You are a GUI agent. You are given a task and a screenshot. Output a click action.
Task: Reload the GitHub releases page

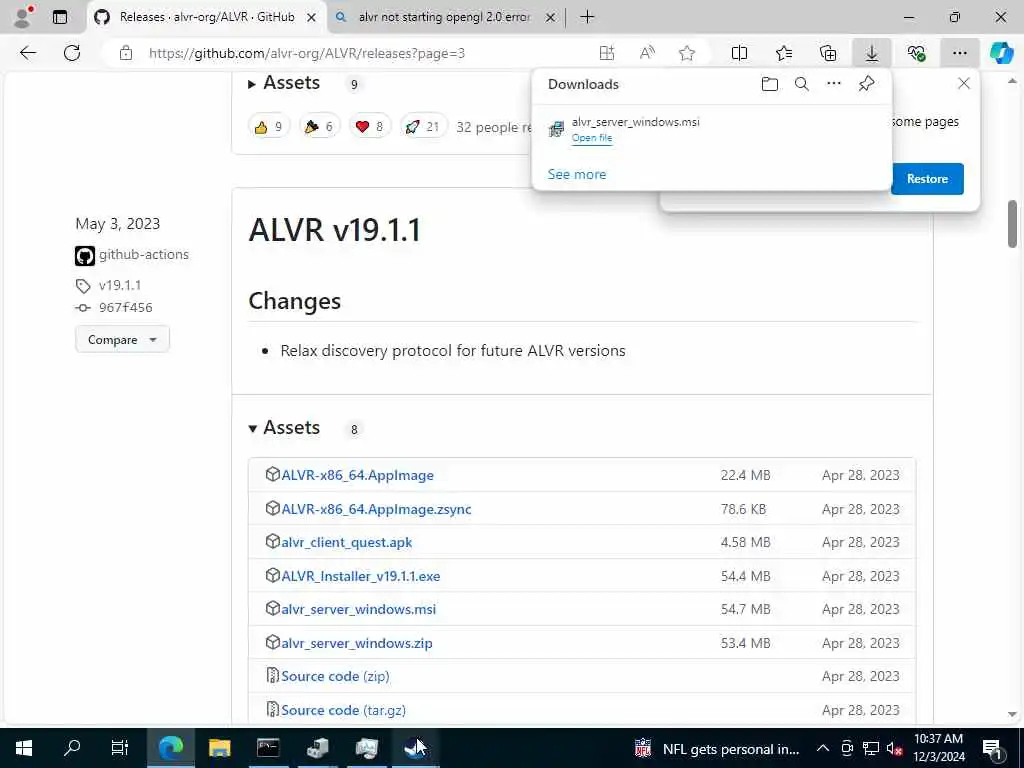point(72,54)
